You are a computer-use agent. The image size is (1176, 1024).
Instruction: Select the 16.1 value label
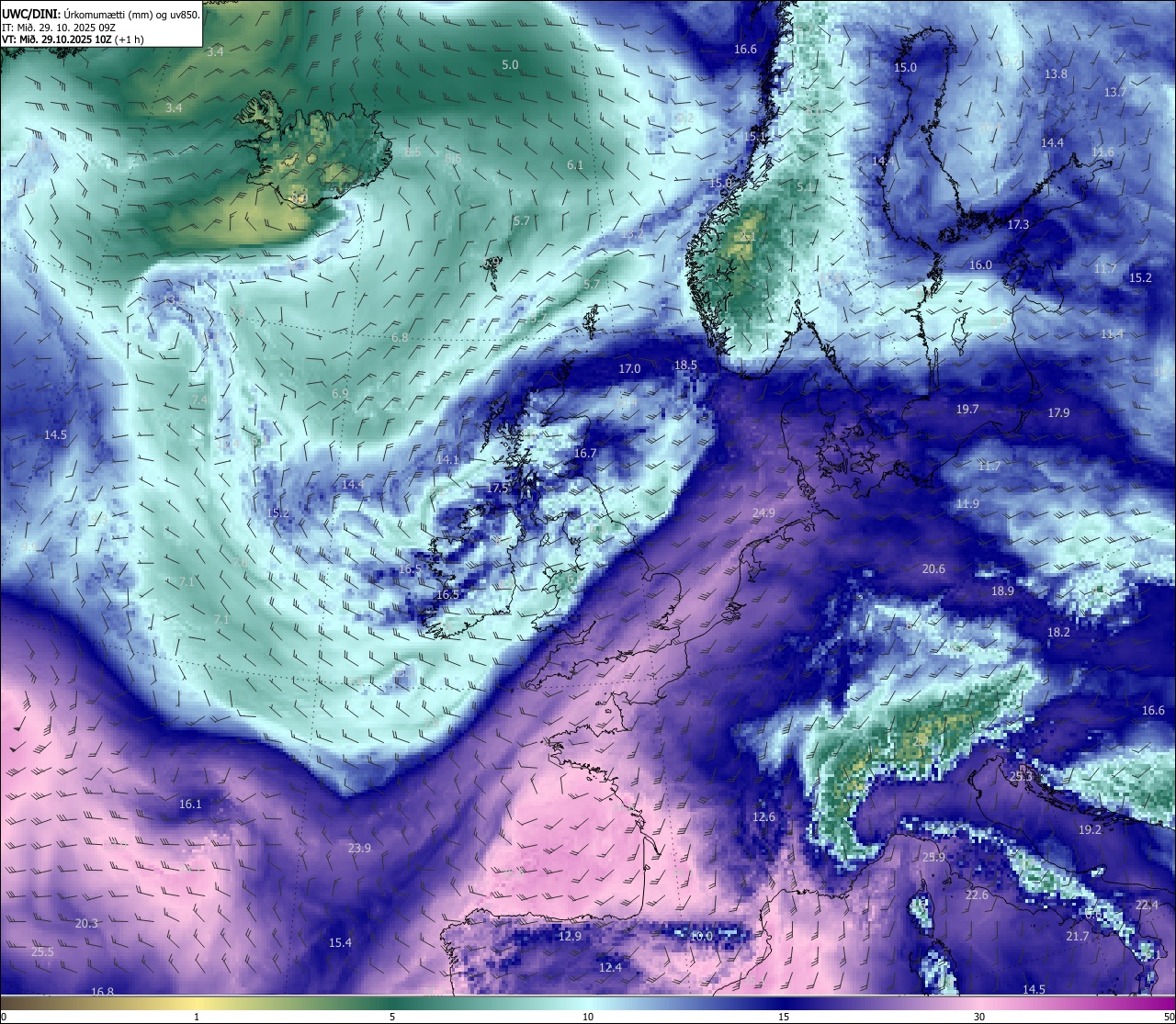[x=190, y=805]
